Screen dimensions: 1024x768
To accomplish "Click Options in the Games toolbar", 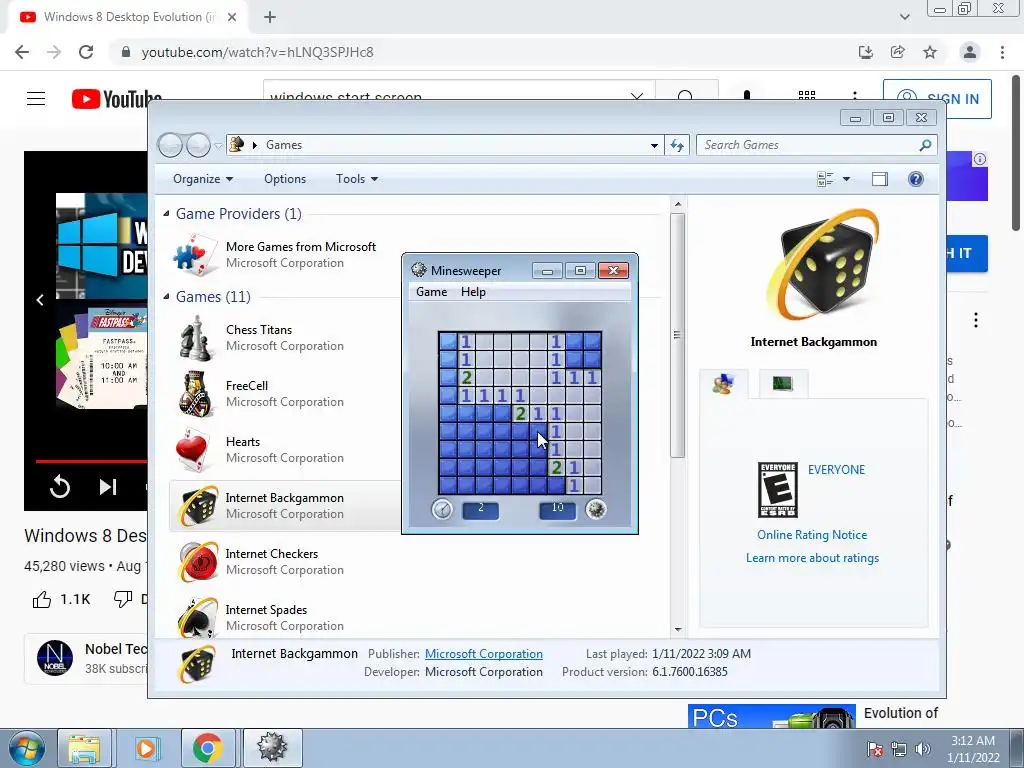I will point(285,179).
